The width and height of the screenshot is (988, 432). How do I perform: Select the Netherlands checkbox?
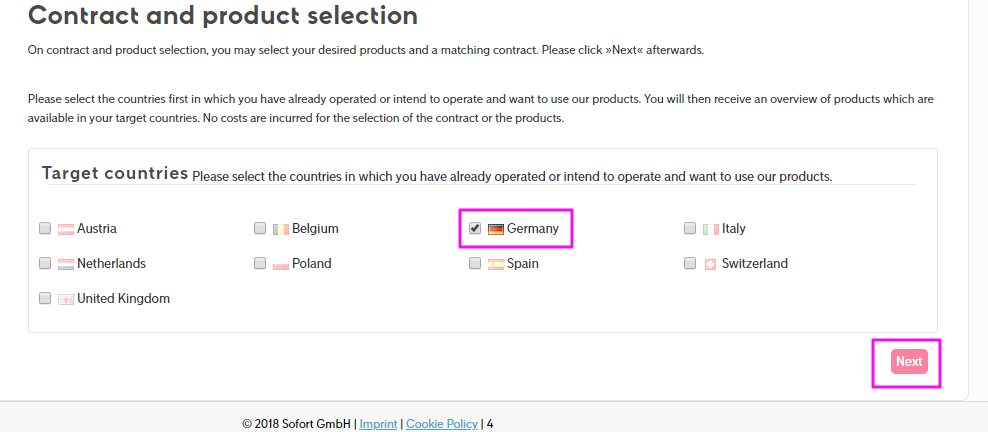coord(45,263)
